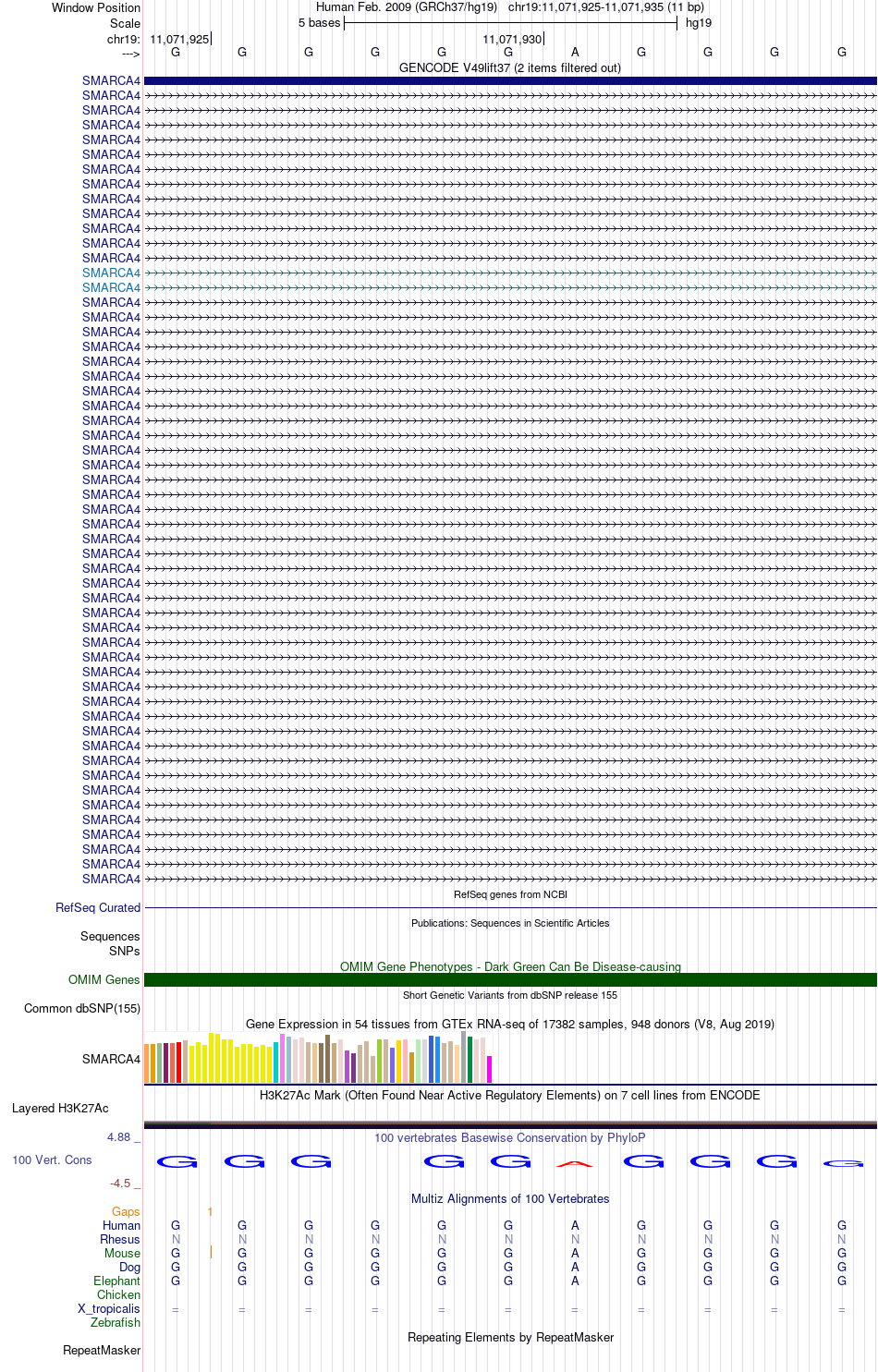Open Gene Expression in 54 tissues GTEx title
This screenshot has height=1372, width=878.
(510, 1024)
